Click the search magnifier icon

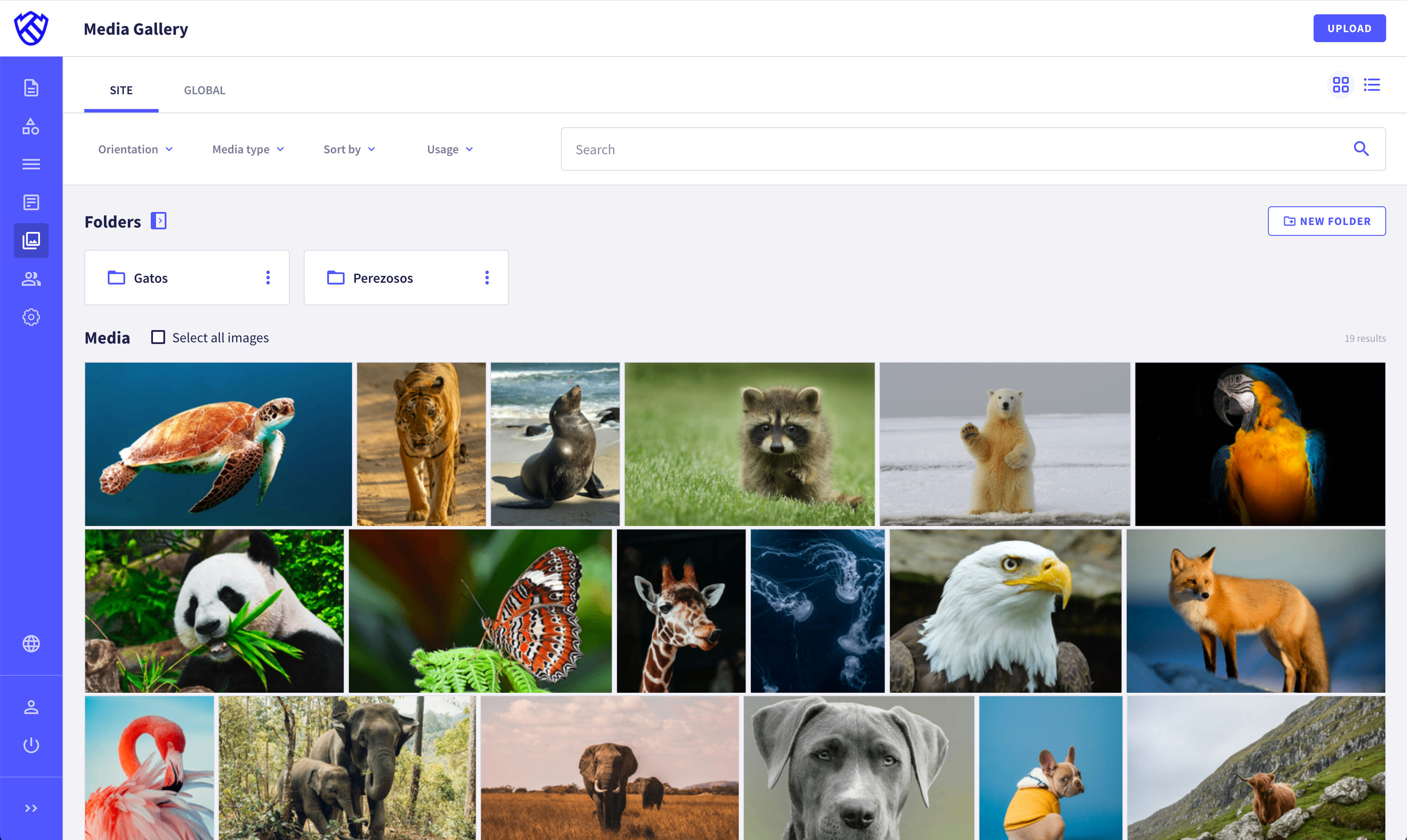(1361, 149)
